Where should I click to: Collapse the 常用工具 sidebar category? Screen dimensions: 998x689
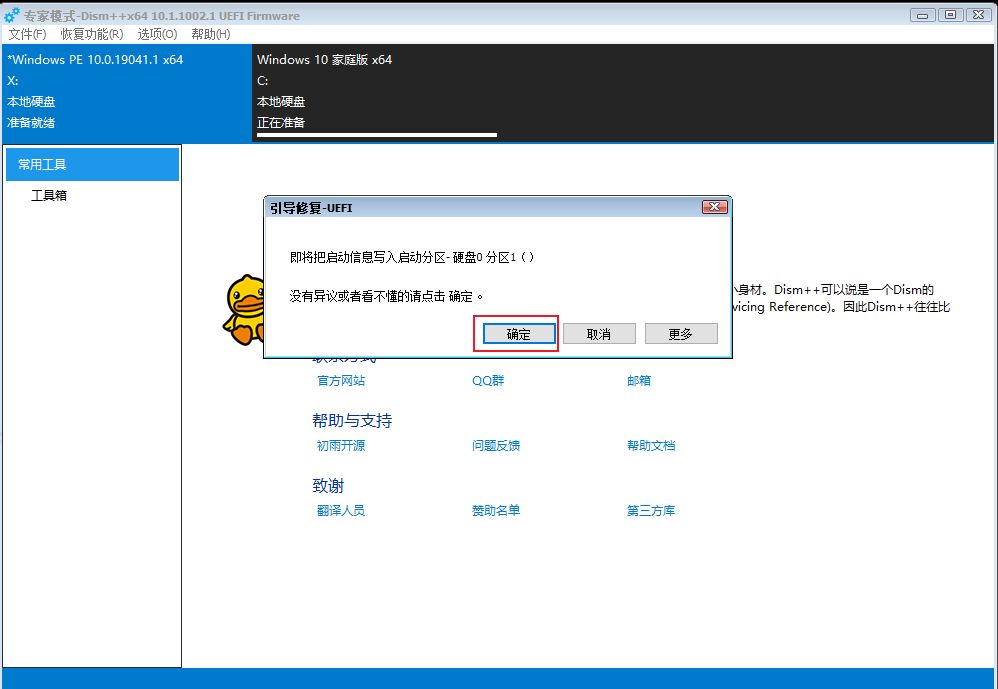coord(92,164)
